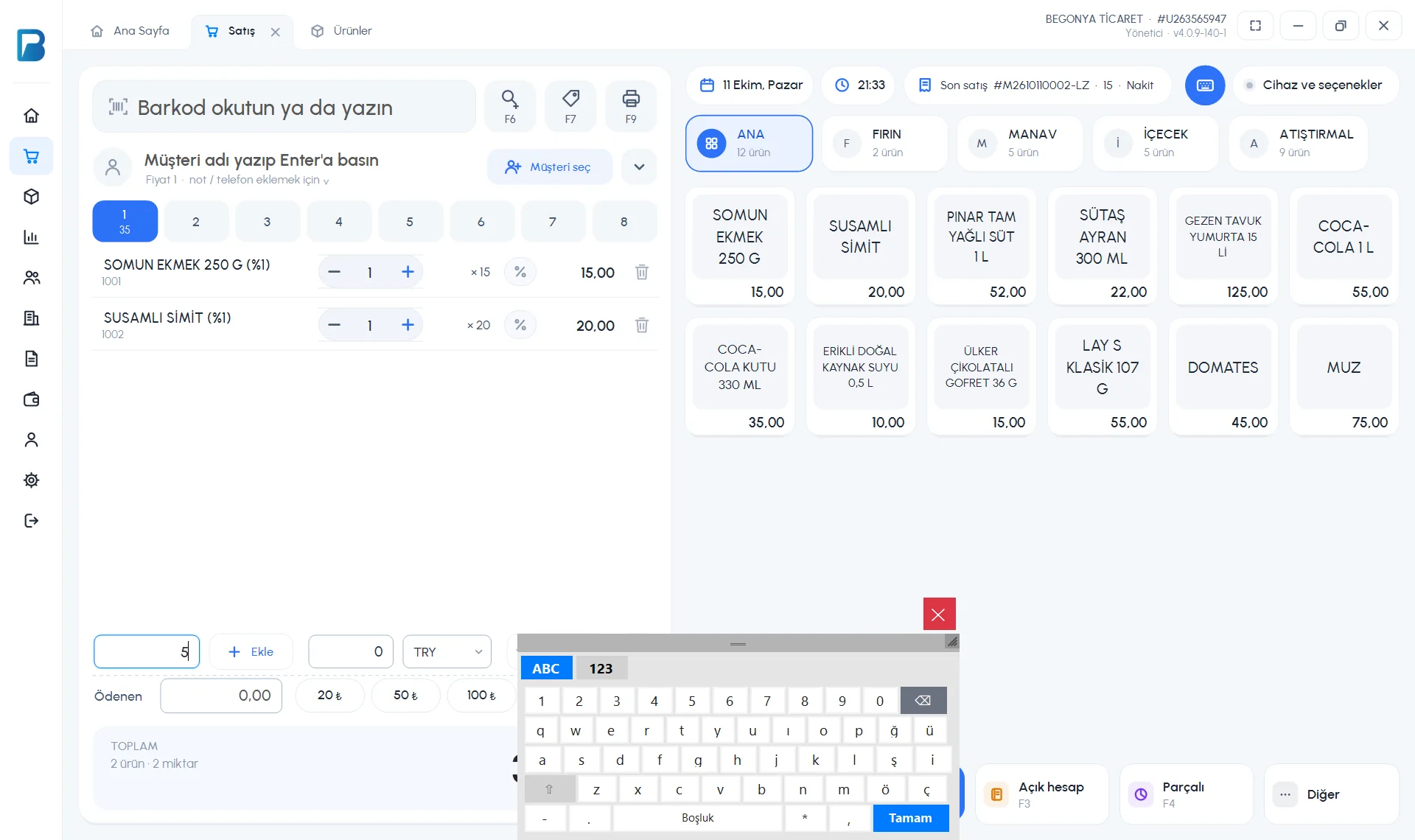Add PINAR TAM YAĞLI SÜT 1 L product
Screen dimensions: 1415x840
coord(982,246)
